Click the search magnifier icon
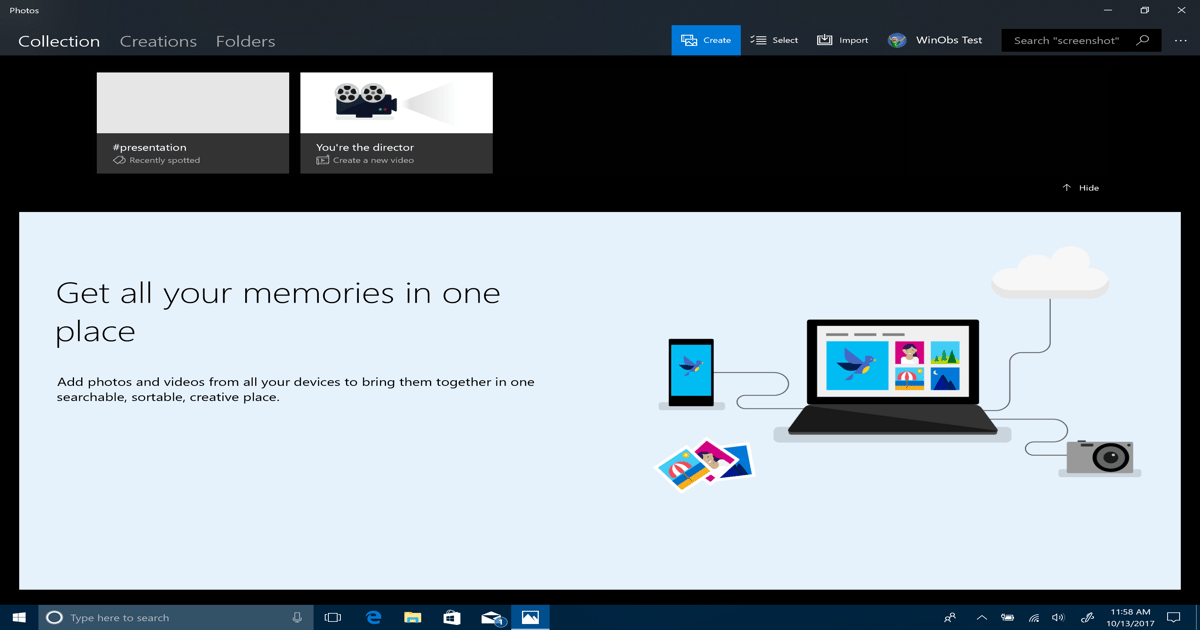 pos(1143,40)
